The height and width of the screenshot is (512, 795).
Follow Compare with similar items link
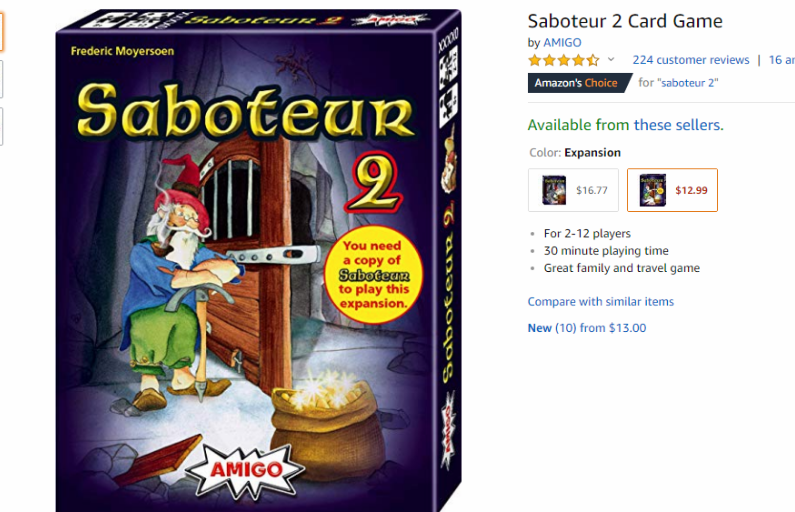tap(600, 302)
